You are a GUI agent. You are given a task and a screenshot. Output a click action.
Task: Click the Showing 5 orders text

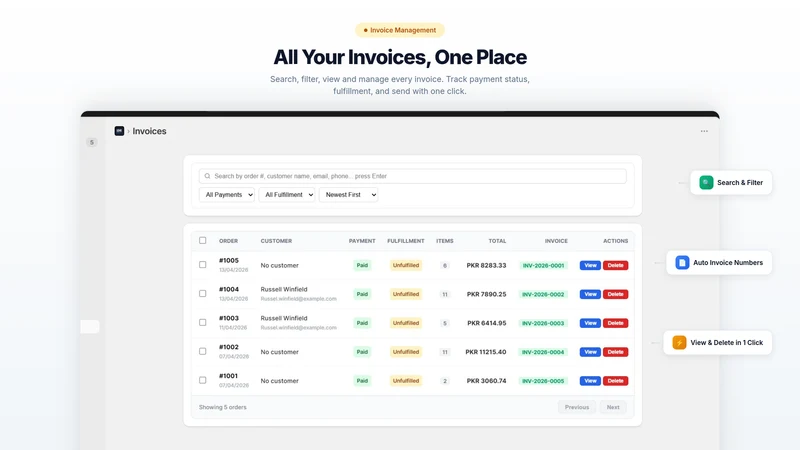point(222,407)
